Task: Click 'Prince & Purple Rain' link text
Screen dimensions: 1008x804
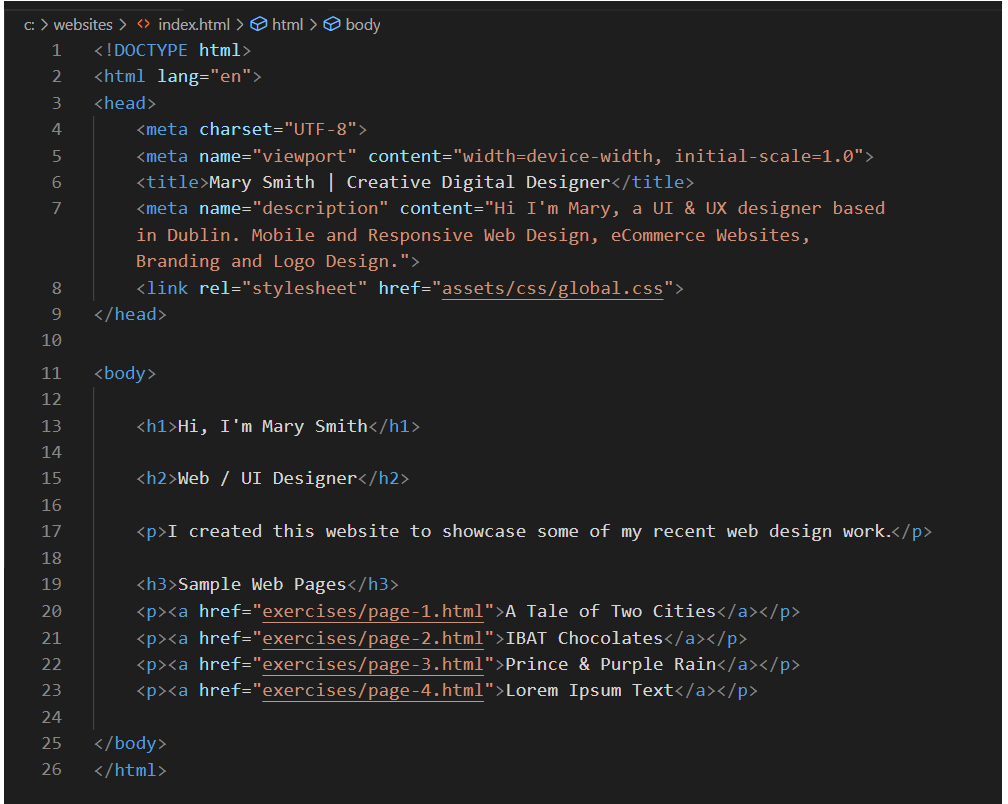Action: point(611,665)
